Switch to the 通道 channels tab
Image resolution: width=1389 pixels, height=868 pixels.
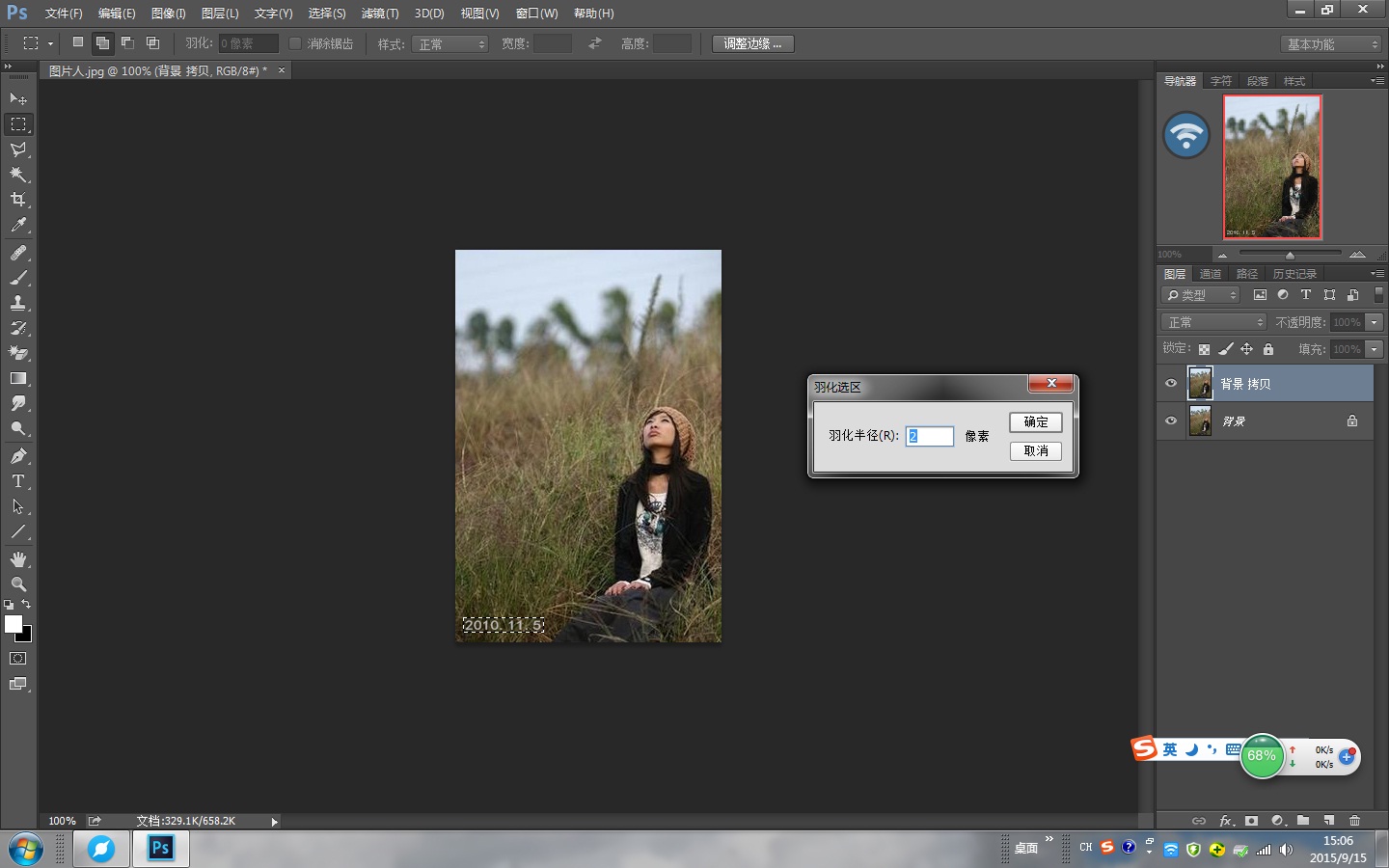(1210, 274)
